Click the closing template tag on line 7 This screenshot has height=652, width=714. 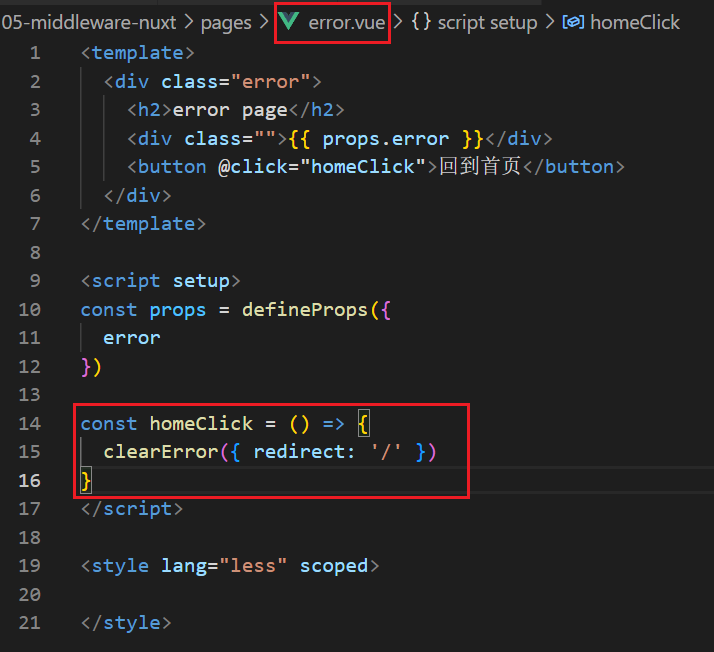pyautogui.click(x=143, y=224)
